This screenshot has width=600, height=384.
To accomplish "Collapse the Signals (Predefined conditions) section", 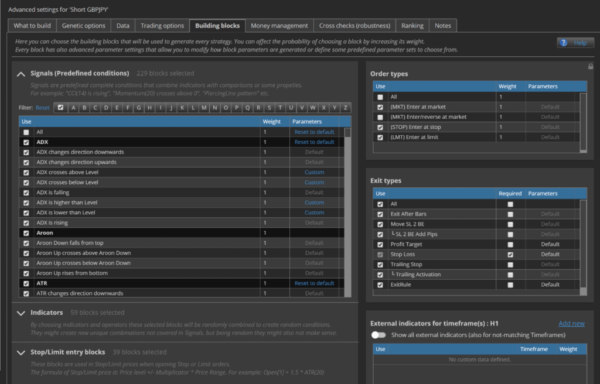I will point(21,74).
